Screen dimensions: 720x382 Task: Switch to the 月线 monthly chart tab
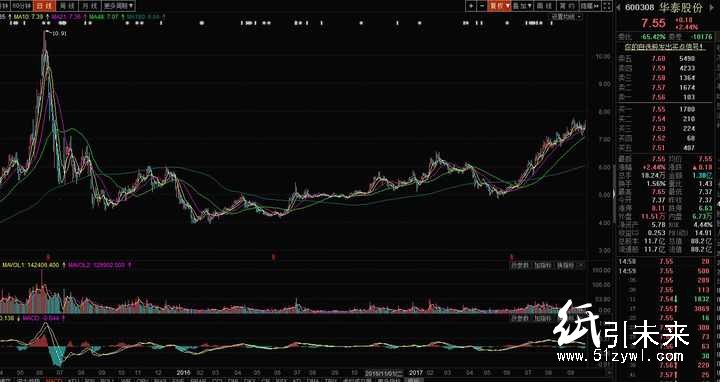pos(90,6)
